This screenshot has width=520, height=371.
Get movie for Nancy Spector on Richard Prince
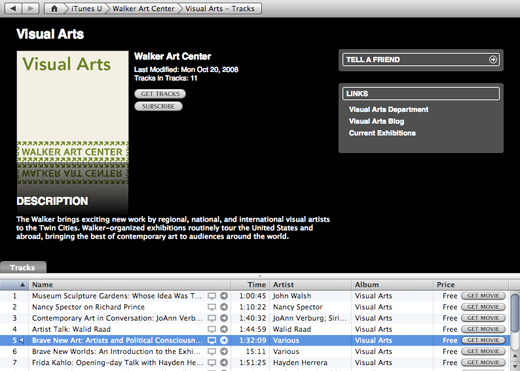point(483,307)
